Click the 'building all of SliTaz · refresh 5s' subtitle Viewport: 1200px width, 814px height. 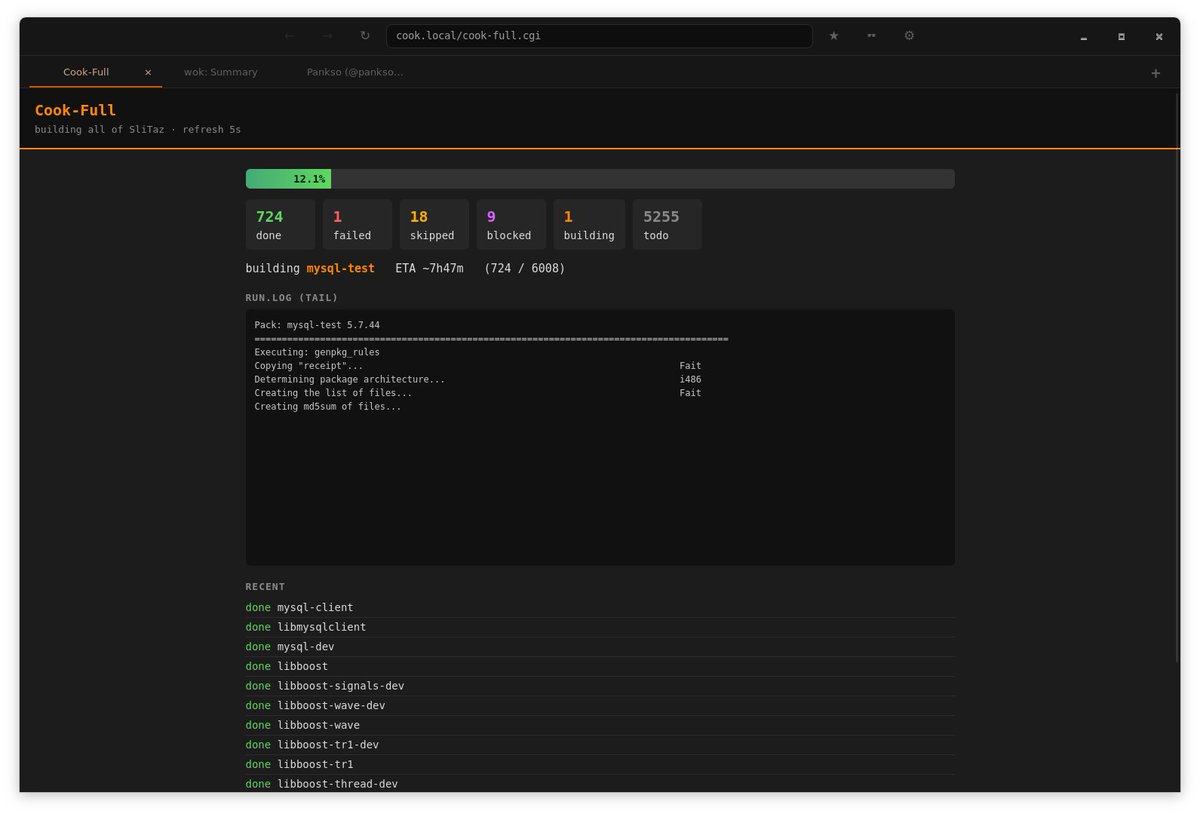[x=138, y=130]
